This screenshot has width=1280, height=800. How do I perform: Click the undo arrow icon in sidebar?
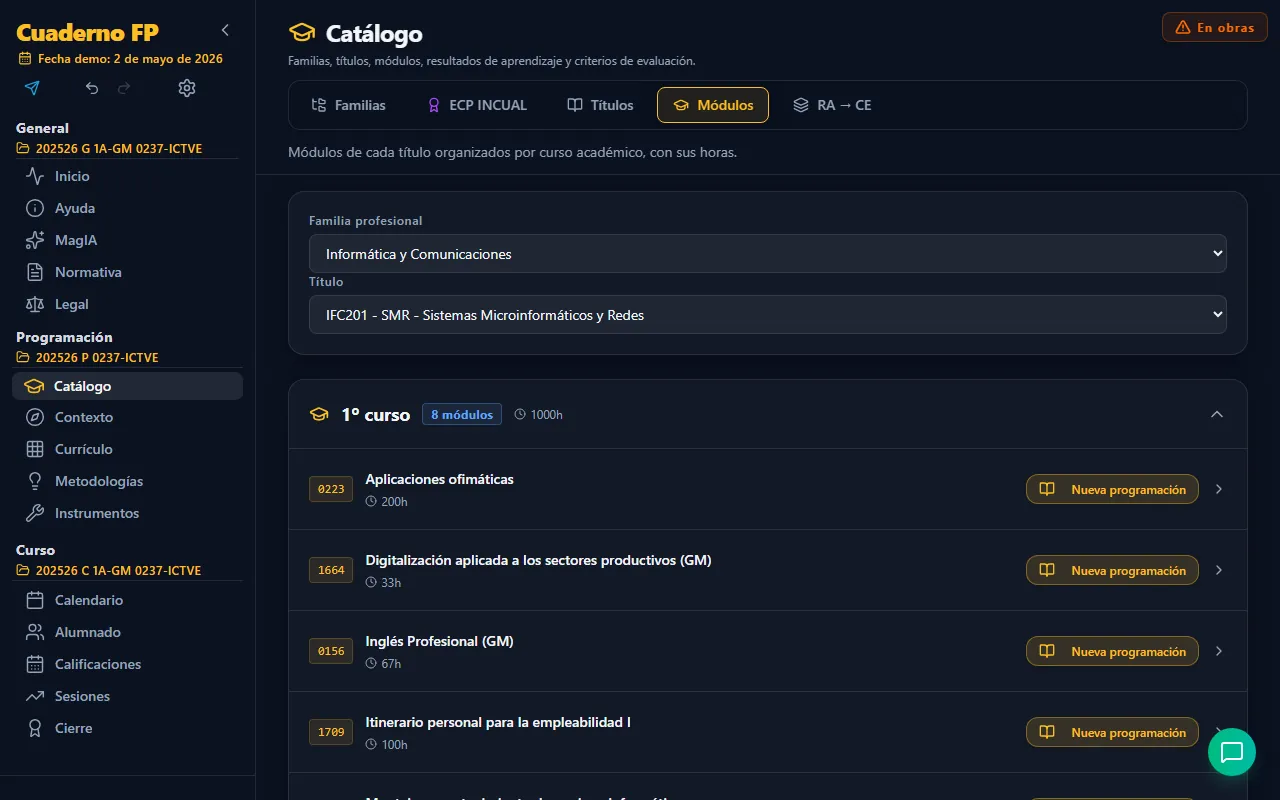[x=92, y=88]
